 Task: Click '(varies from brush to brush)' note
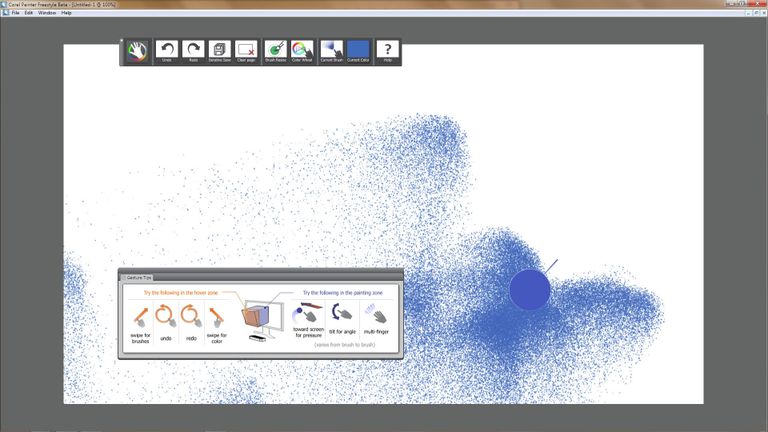[345, 345]
